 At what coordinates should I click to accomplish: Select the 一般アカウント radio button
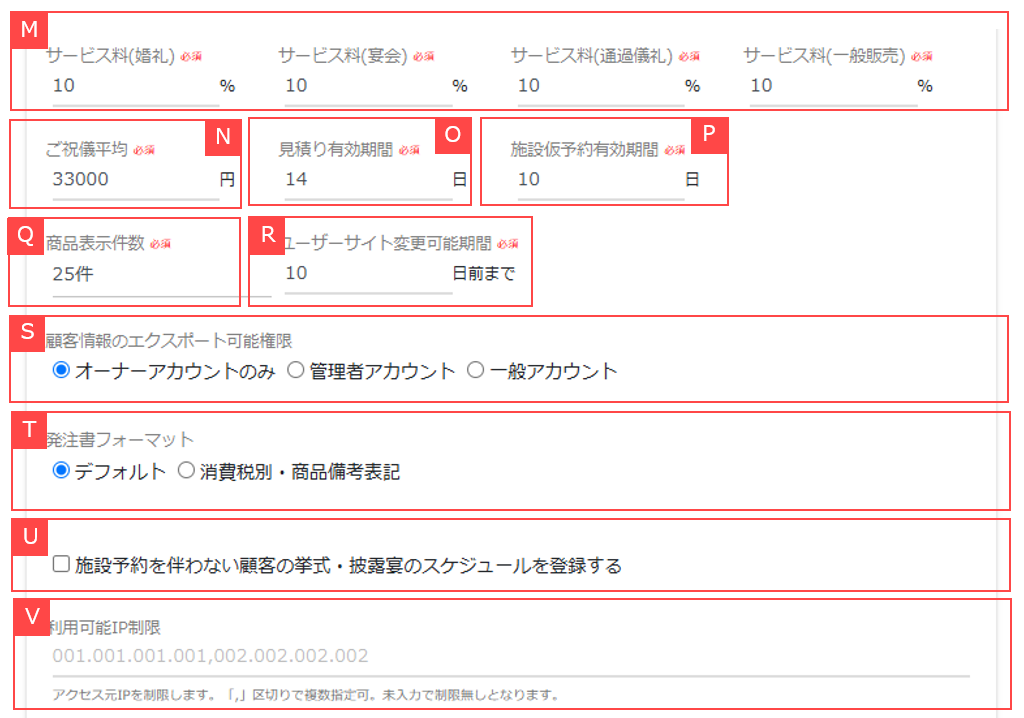coord(474,369)
